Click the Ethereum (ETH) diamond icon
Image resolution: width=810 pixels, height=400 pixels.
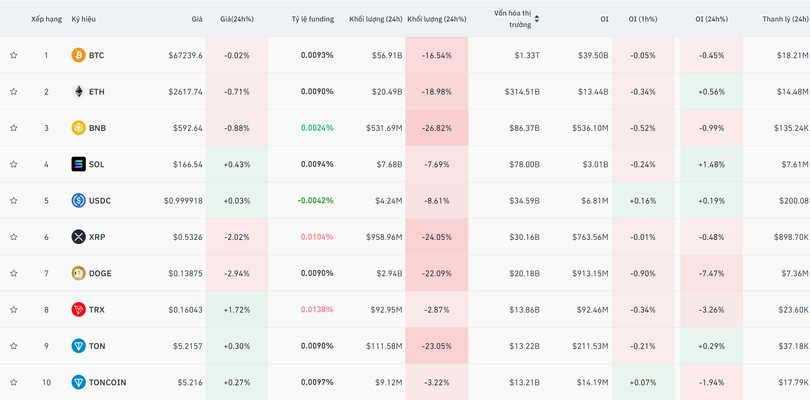click(79, 92)
